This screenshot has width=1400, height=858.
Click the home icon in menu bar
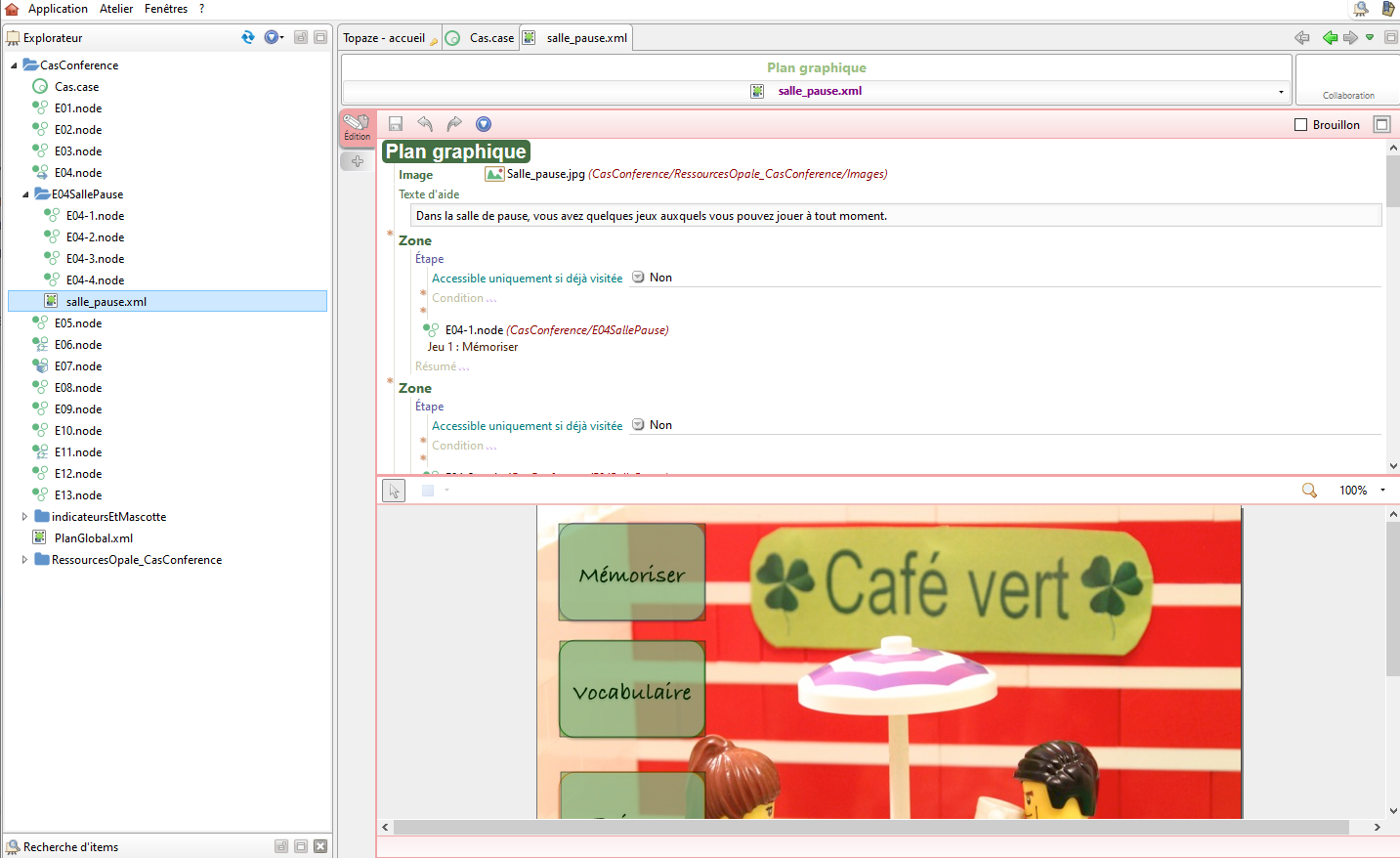[12, 9]
